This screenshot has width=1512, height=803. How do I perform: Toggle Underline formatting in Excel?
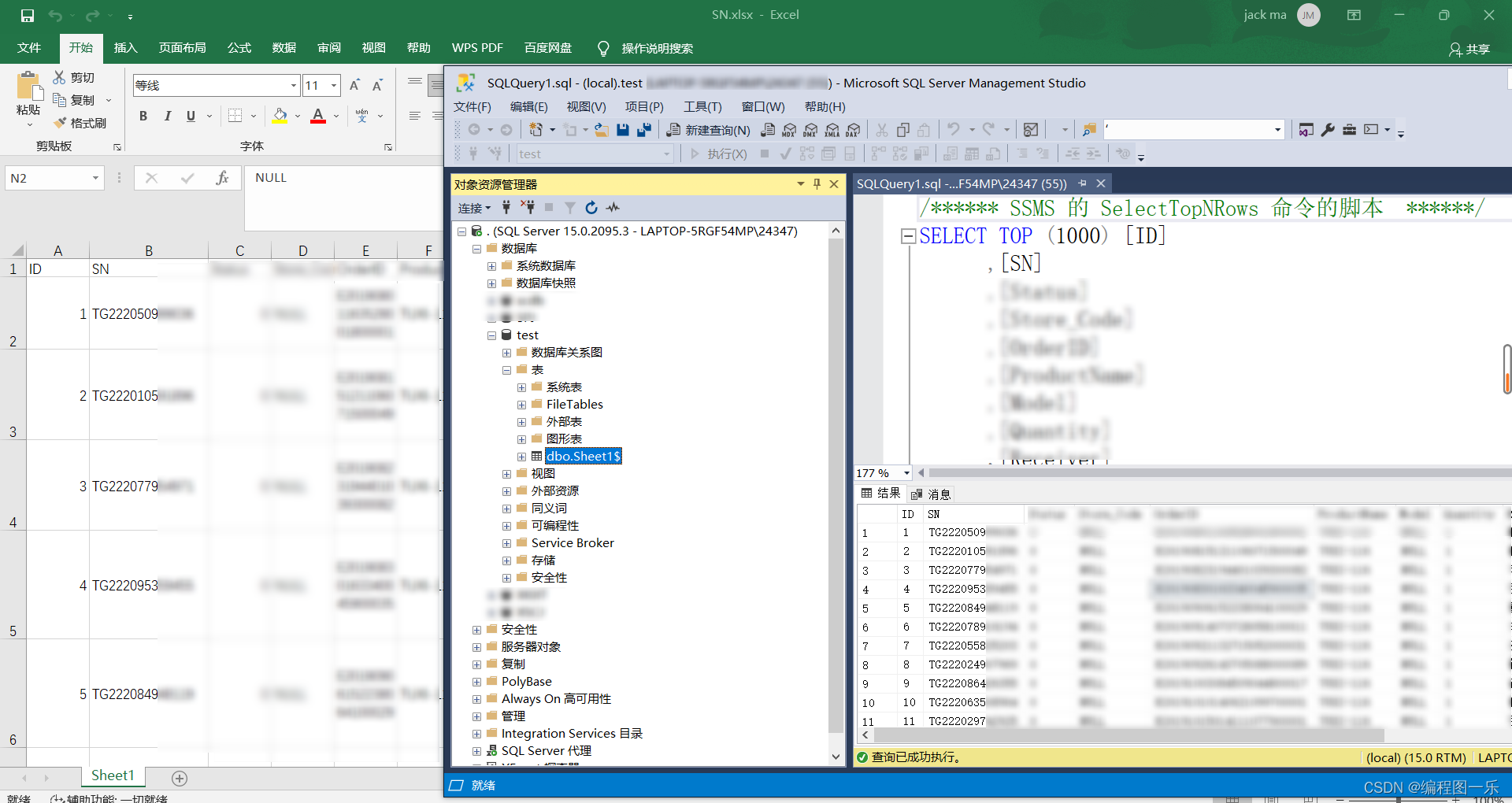[191, 116]
